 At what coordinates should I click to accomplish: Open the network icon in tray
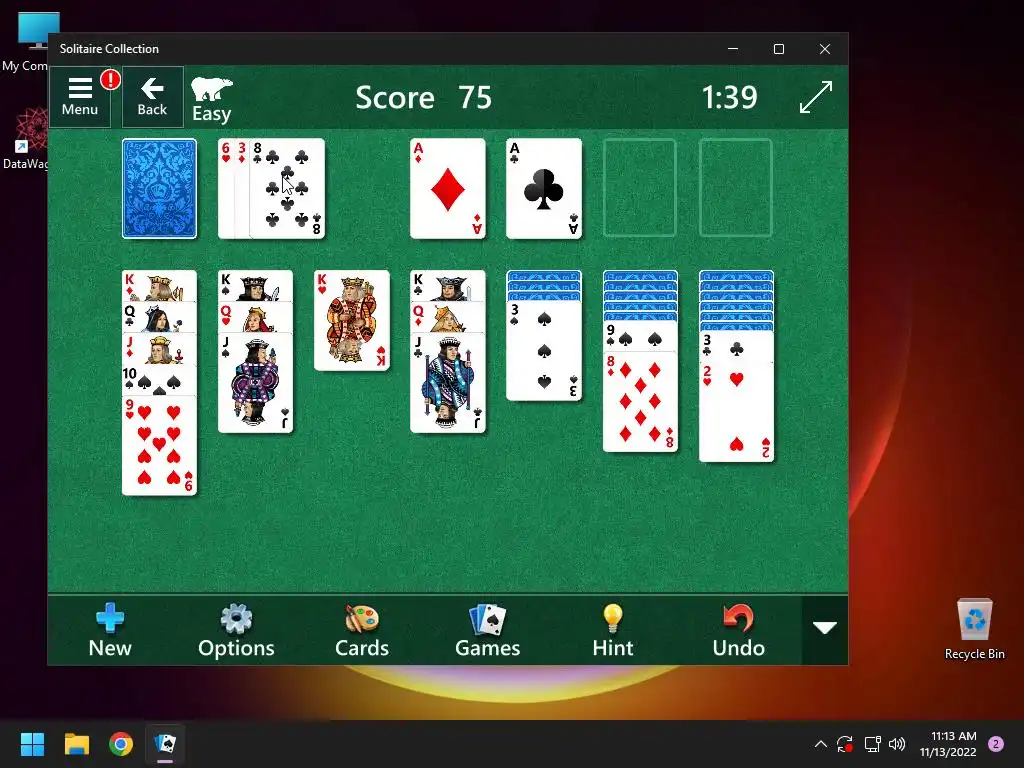click(872, 744)
